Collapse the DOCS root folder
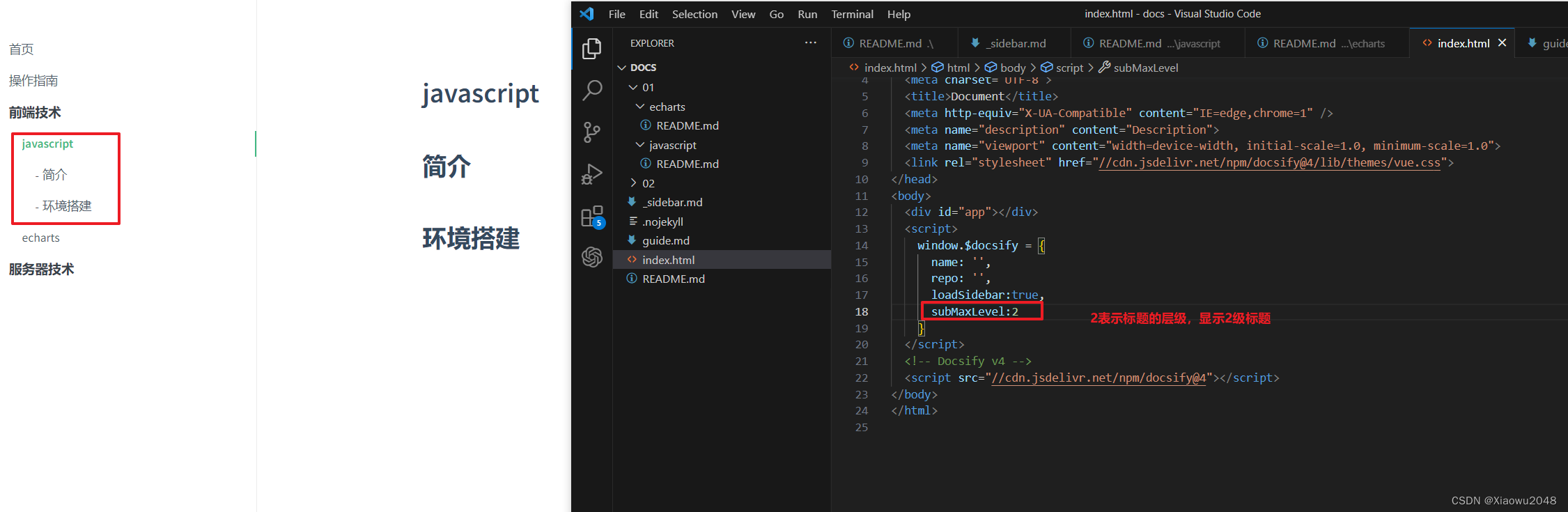The width and height of the screenshot is (1568, 512). pos(622,68)
